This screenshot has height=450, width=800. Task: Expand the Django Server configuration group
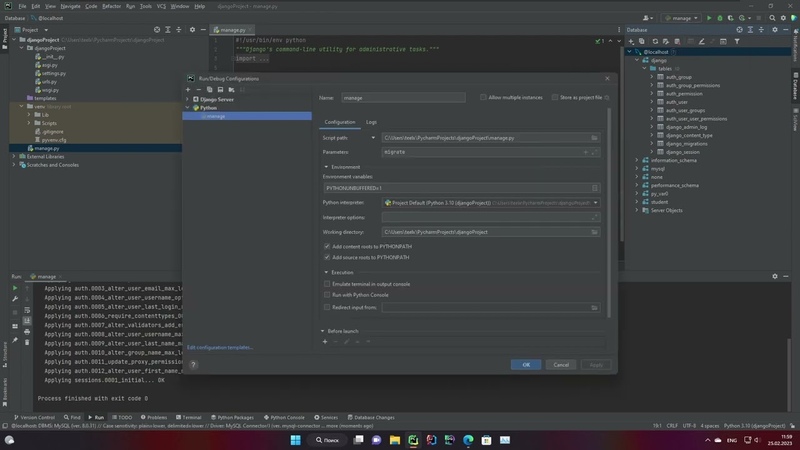point(187,99)
